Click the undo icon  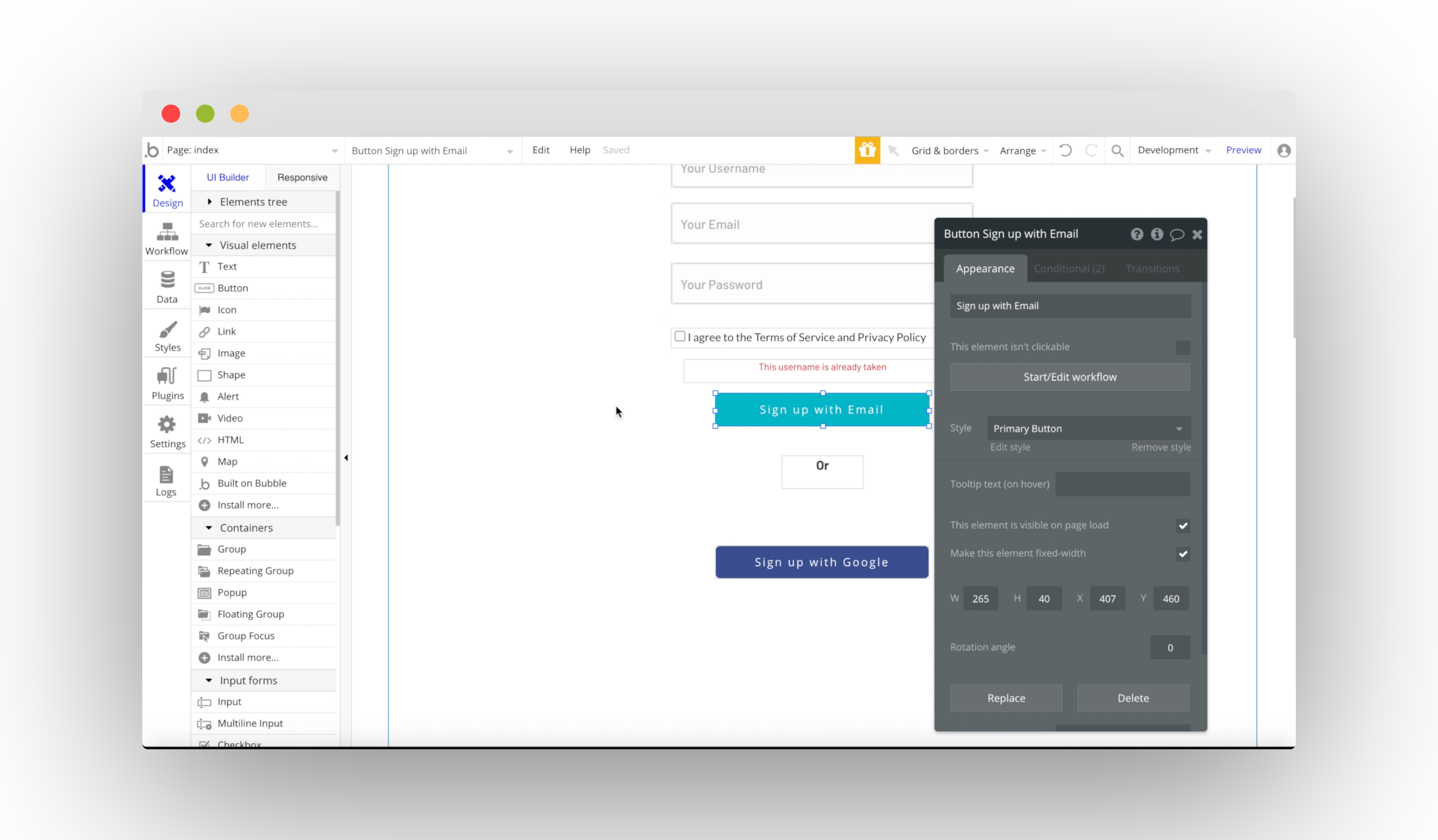pyautogui.click(x=1065, y=150)
